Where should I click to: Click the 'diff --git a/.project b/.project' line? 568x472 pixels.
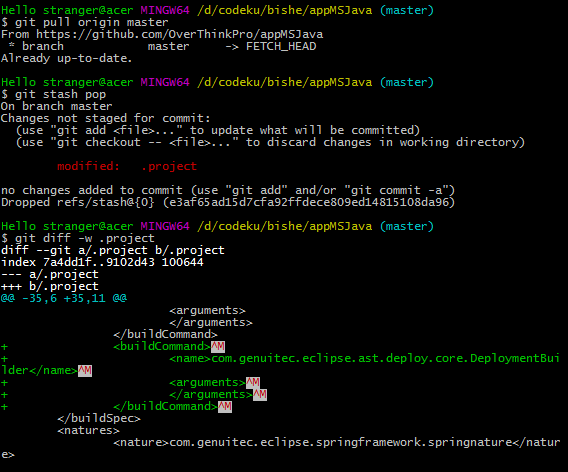tap(113, 250)
